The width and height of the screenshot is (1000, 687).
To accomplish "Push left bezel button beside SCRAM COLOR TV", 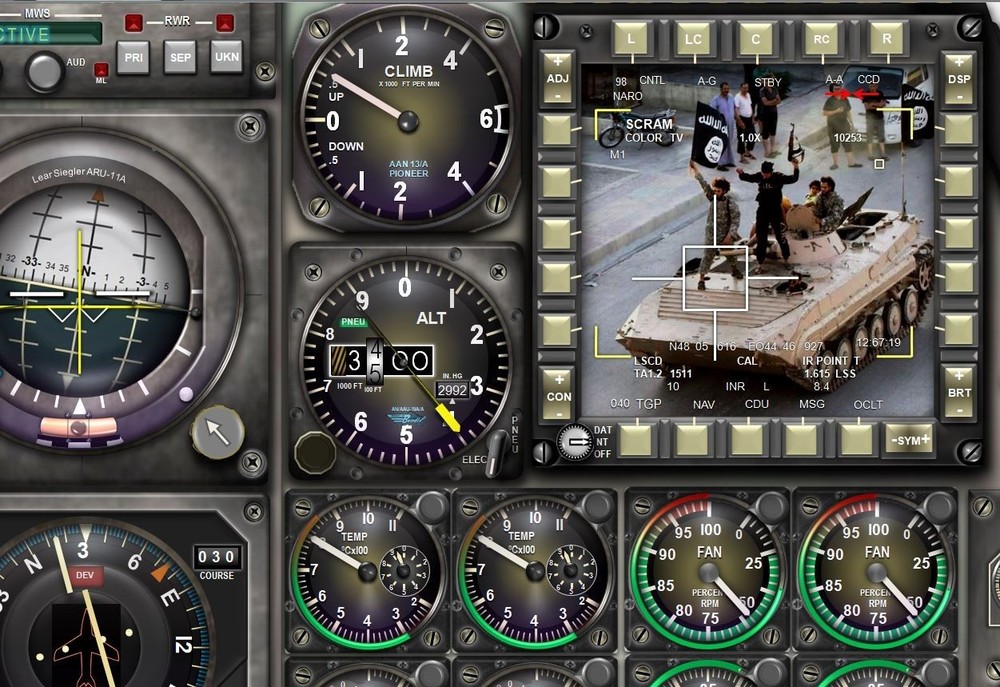I will point(557,131).
